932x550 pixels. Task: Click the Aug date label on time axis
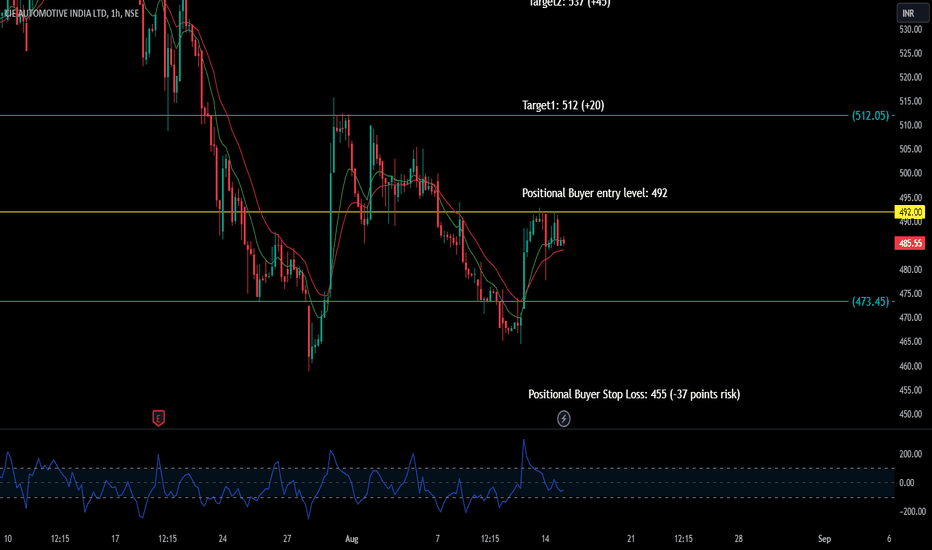coord(352,539)
